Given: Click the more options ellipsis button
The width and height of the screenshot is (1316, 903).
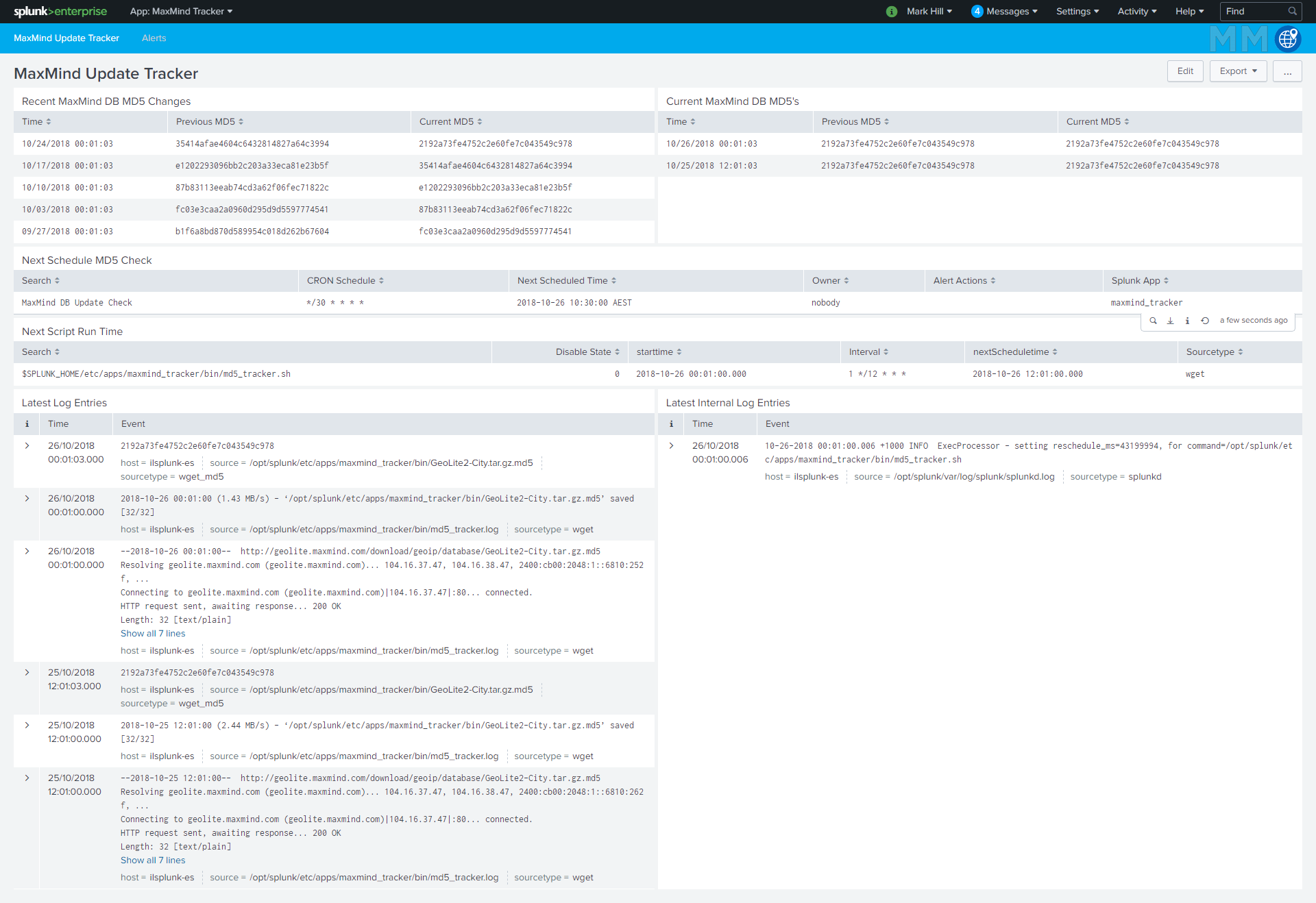Looking at the screenshot, I should coord(1287,71).
